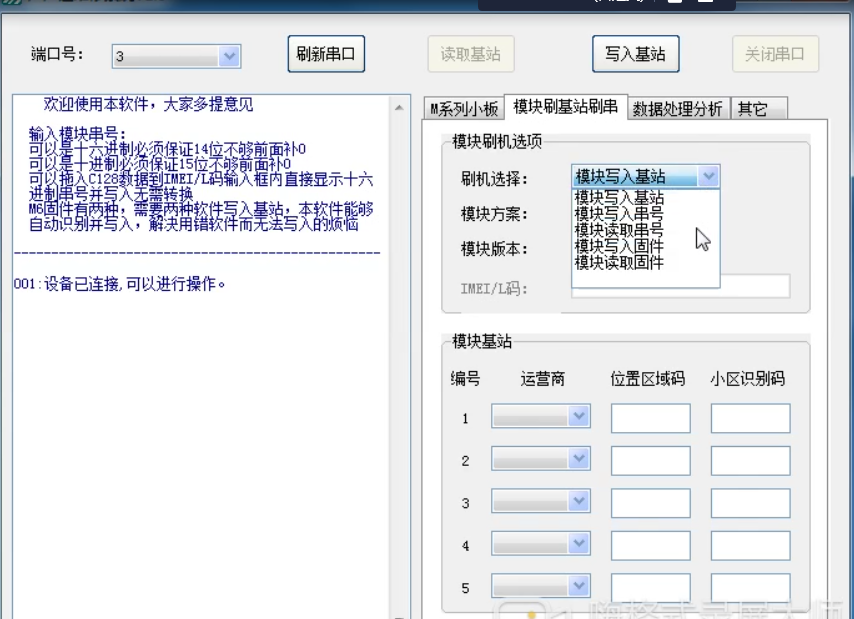This screenshot has width=854, height=619.
Task: Select 模块写入固件 in the dropdown list
Action: point(645,246)
